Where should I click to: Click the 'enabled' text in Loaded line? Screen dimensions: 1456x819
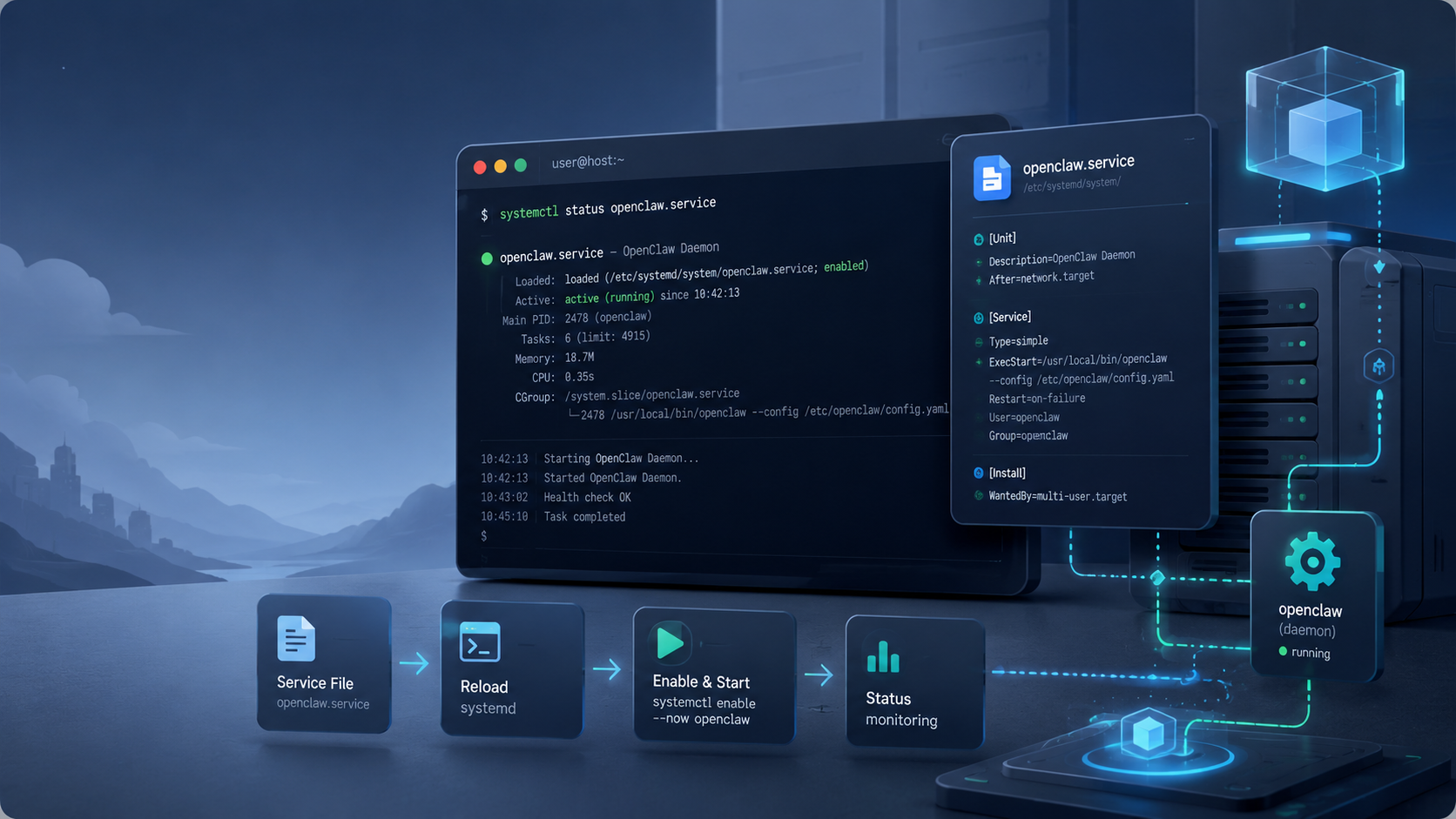point(846,266)
